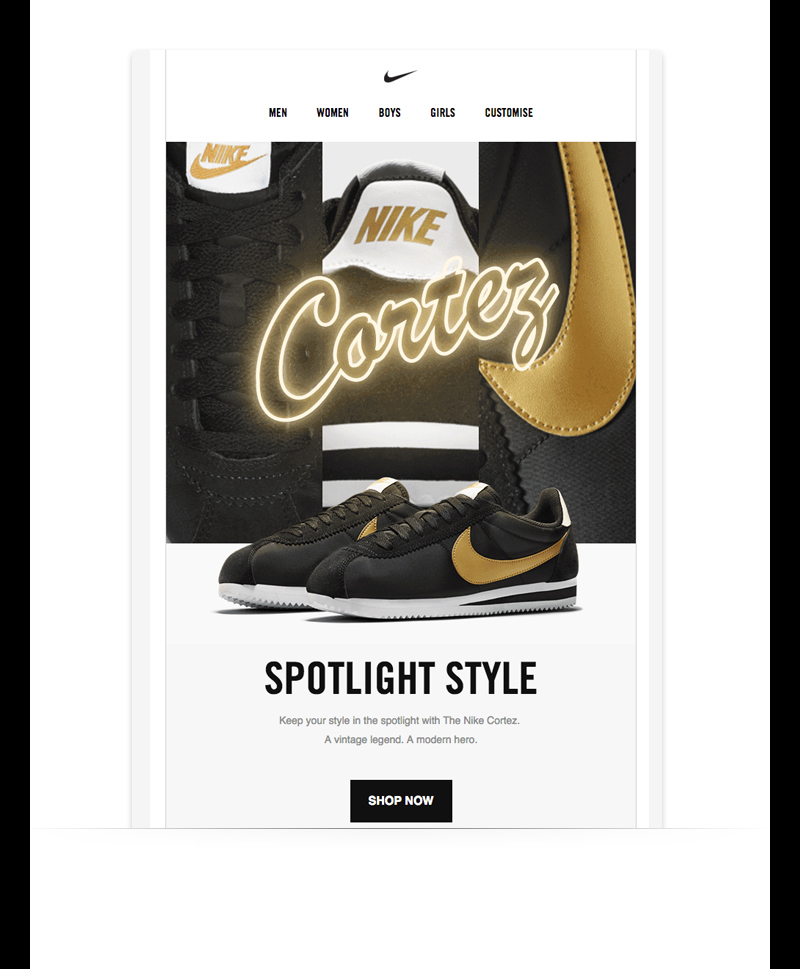
Task: Click 'A vintage legend. A modern hero.' line
Action: tap(401, 740)
